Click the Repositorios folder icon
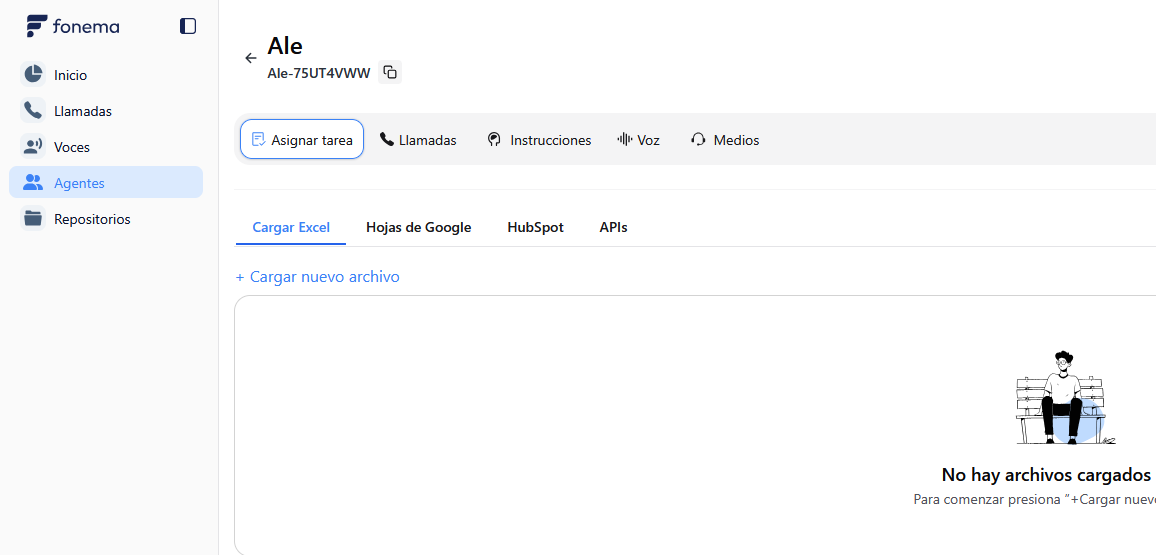This screenshot has height=555, width=1156. 33,219
